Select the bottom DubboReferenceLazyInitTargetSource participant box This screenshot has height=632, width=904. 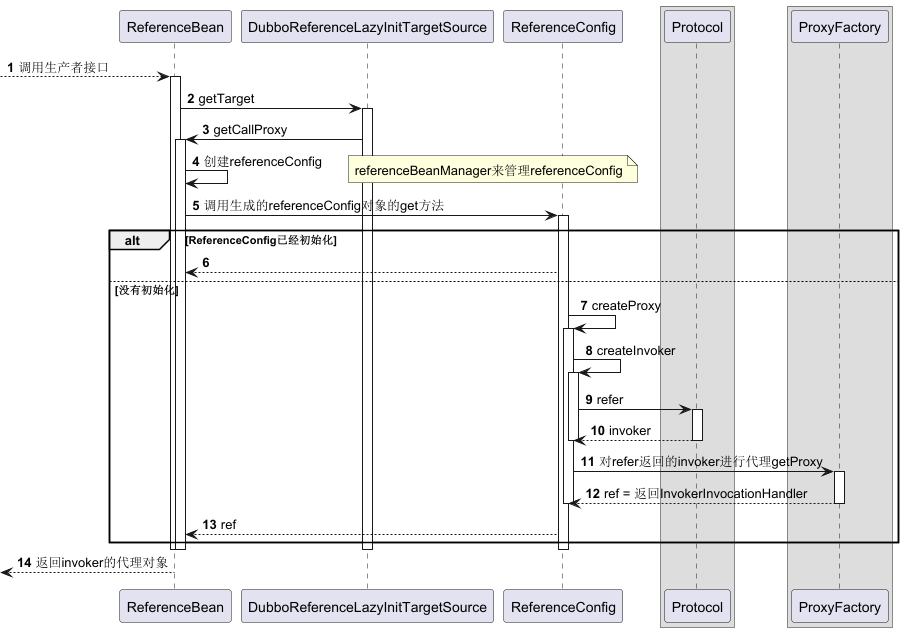[x=367, y=606]
